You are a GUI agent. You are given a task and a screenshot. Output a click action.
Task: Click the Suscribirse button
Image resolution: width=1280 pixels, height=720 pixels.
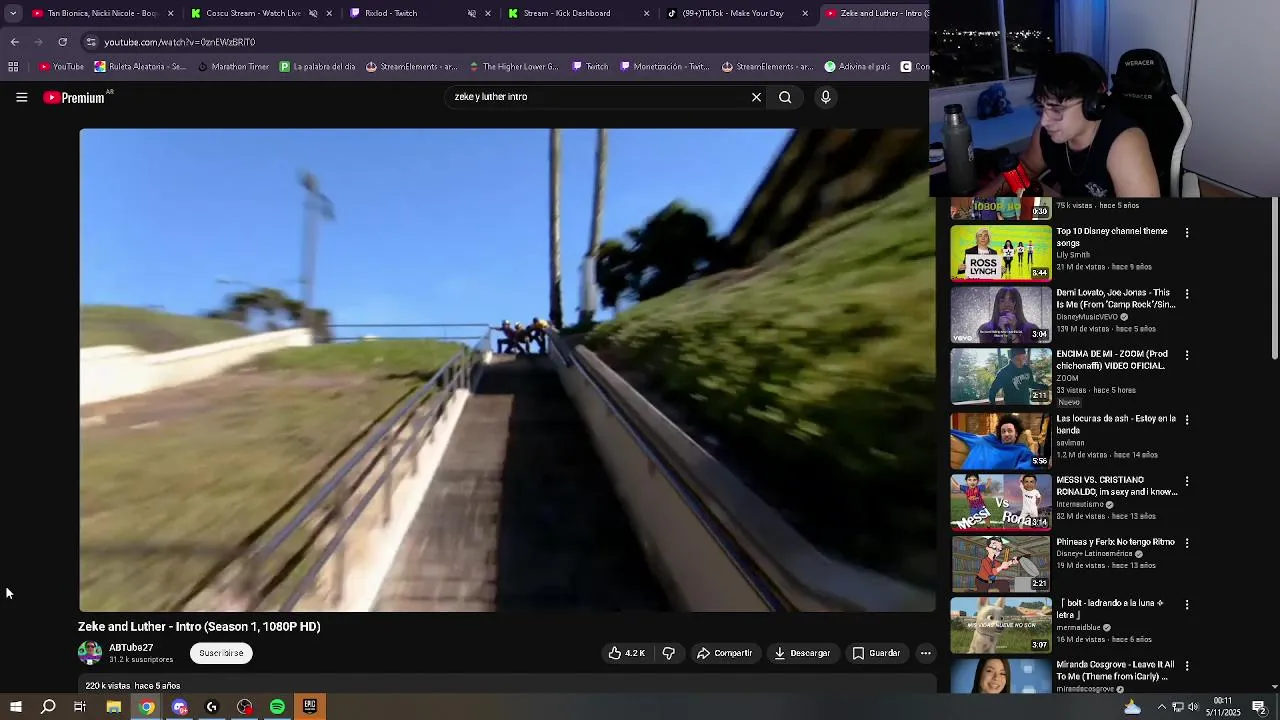pyautogui.click(x=221, y=653)
